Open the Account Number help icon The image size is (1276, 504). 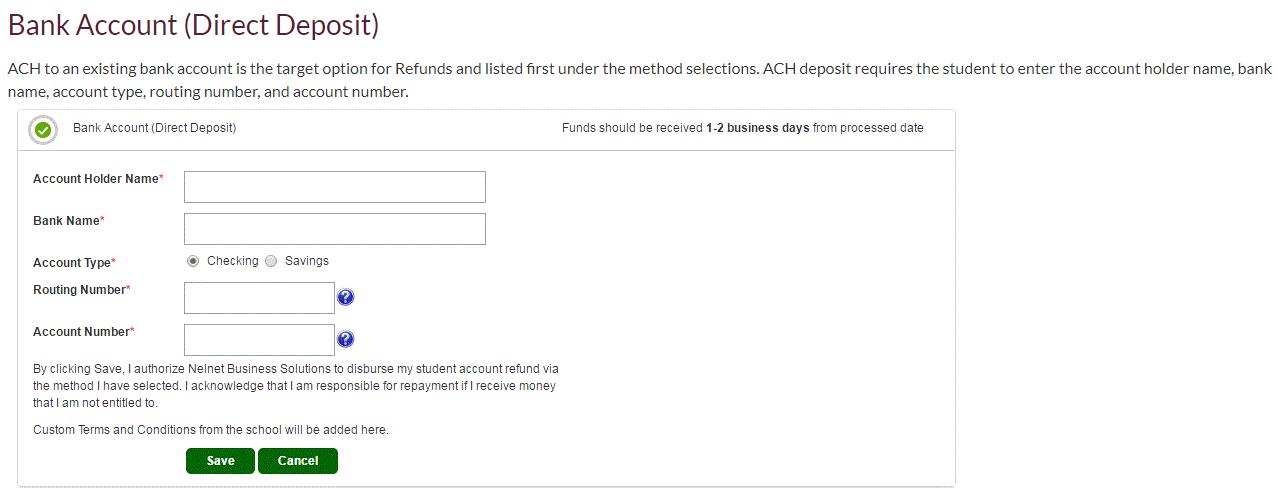346,339
